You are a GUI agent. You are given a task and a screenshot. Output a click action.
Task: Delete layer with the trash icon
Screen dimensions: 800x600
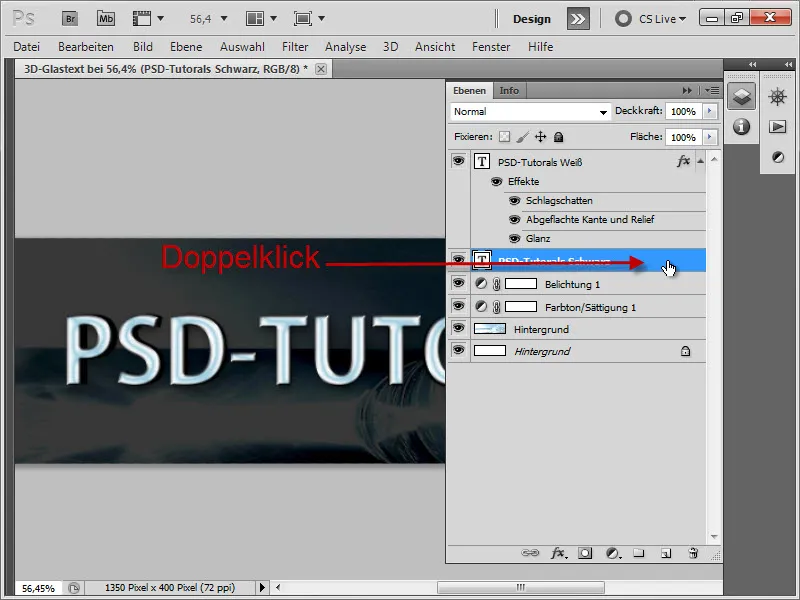tap(693, 553)
